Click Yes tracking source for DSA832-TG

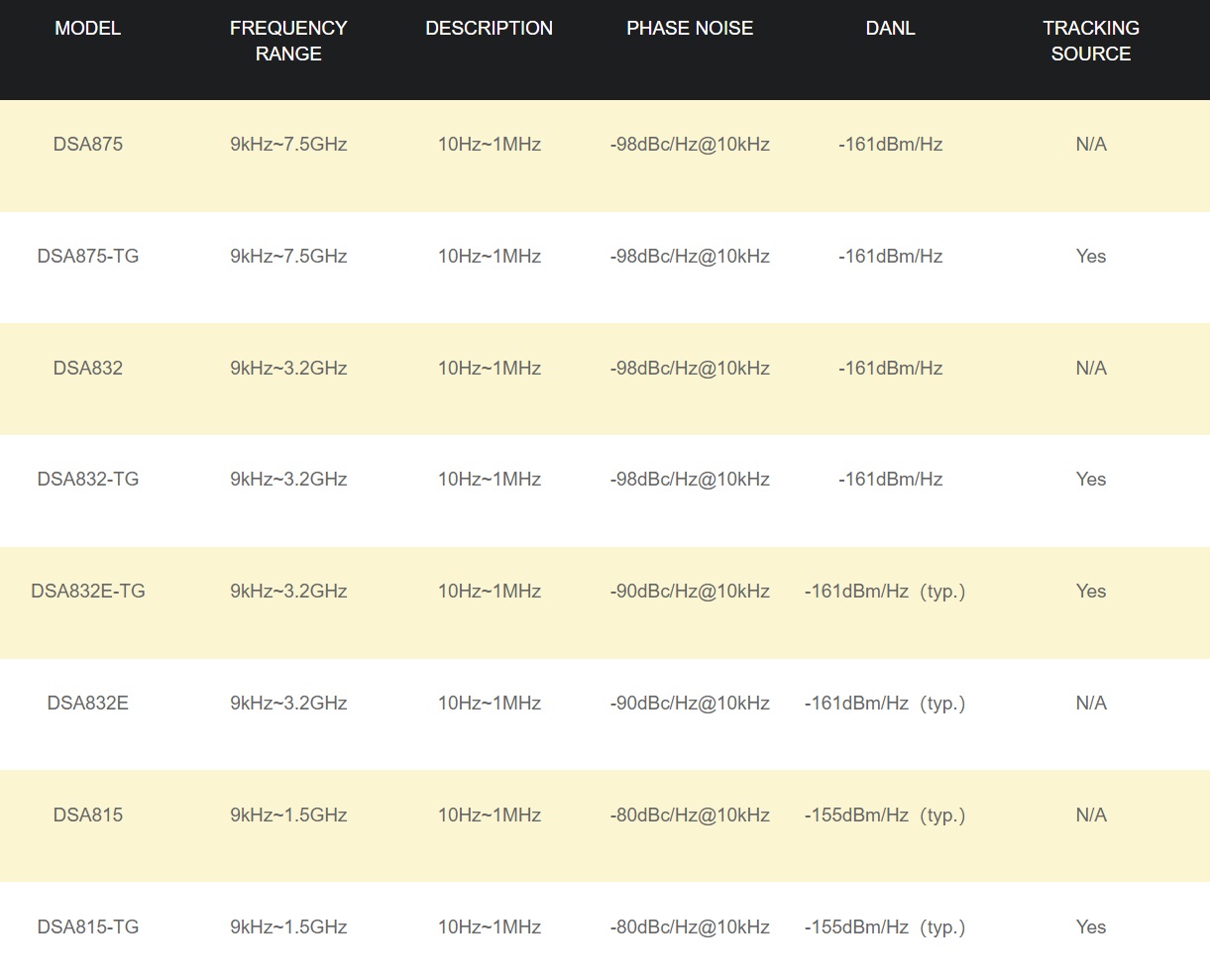[1091, 480]
